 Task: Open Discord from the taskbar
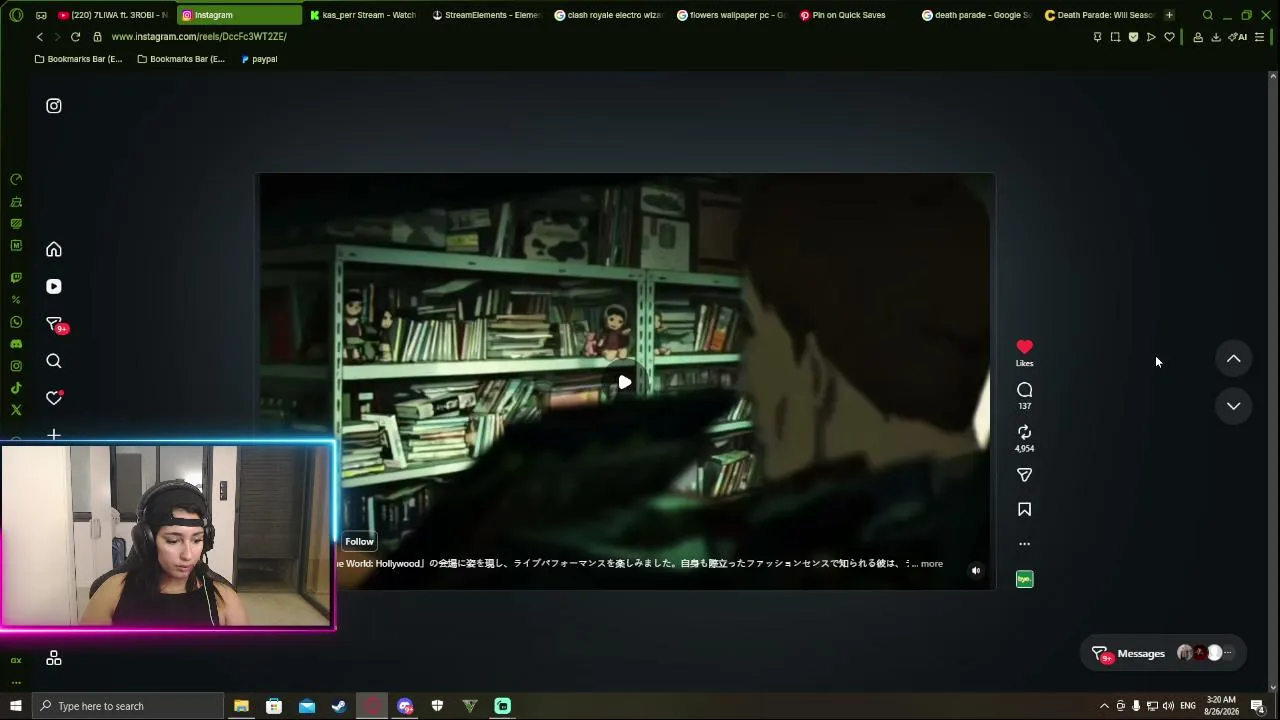click(x=405, y=706)
